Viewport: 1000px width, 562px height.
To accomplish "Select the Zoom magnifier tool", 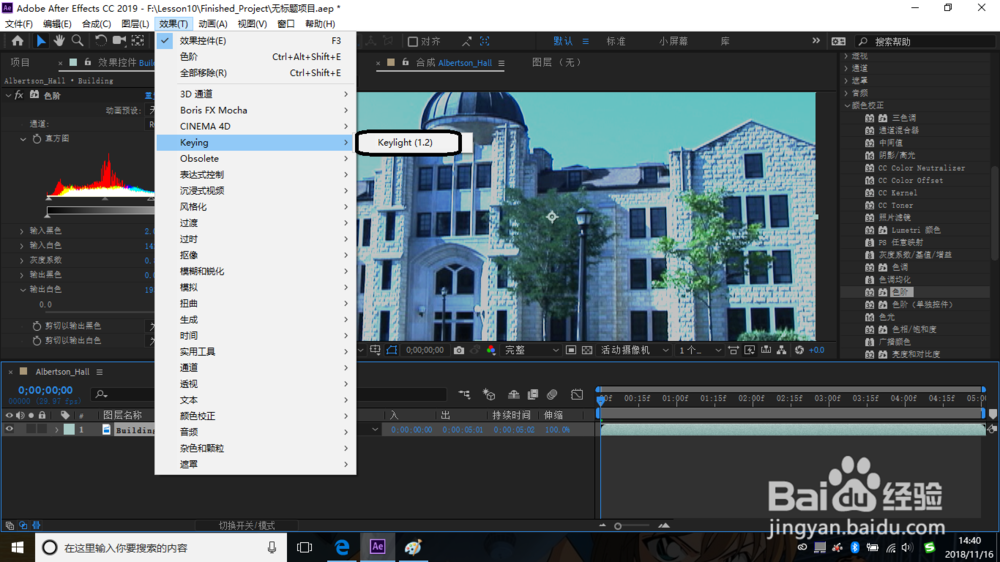I will pos(77,41).
